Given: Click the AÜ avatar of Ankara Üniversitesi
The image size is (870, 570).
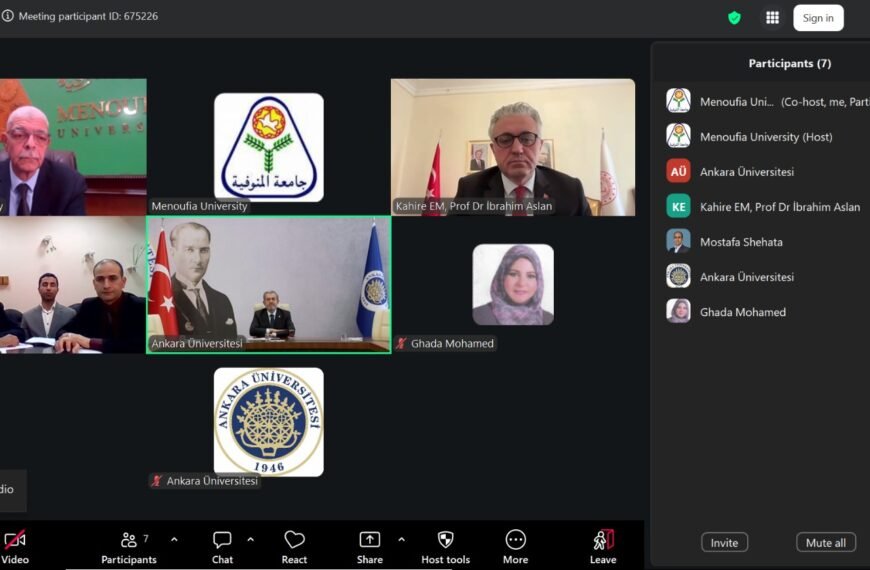Looking at the screenshot, I should [678, 171].
